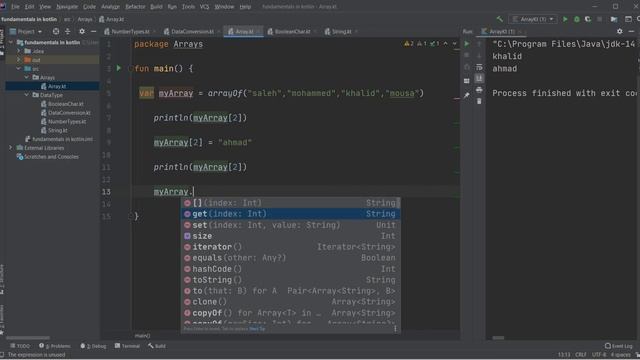Image resolution: width=640 pixels, height=360 pixels.
Task: Toggle soft-wrap icon in Run console
Action: pos(479,67)
